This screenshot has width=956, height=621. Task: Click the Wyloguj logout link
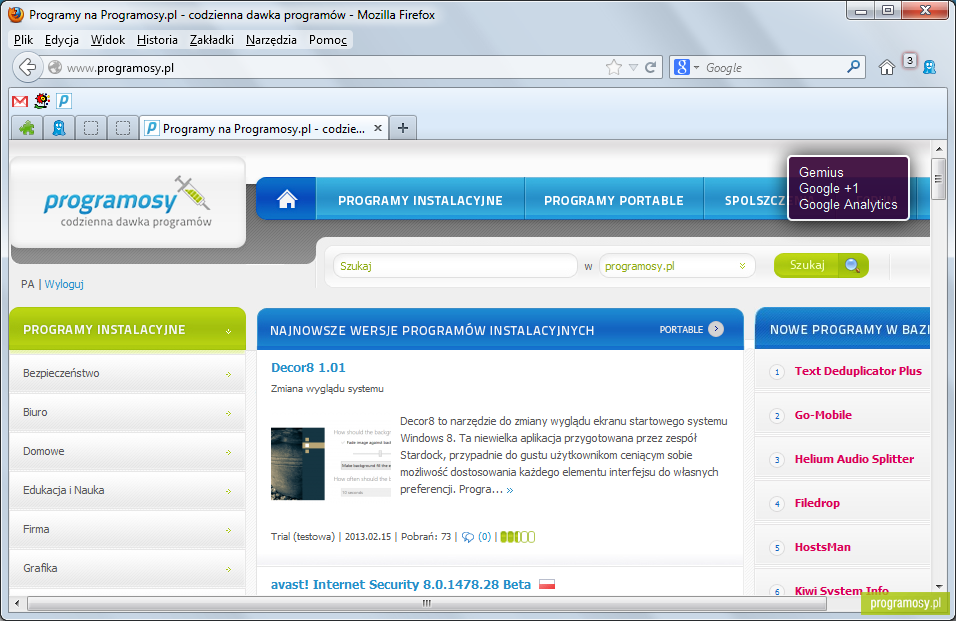click(x=64, y=284)
